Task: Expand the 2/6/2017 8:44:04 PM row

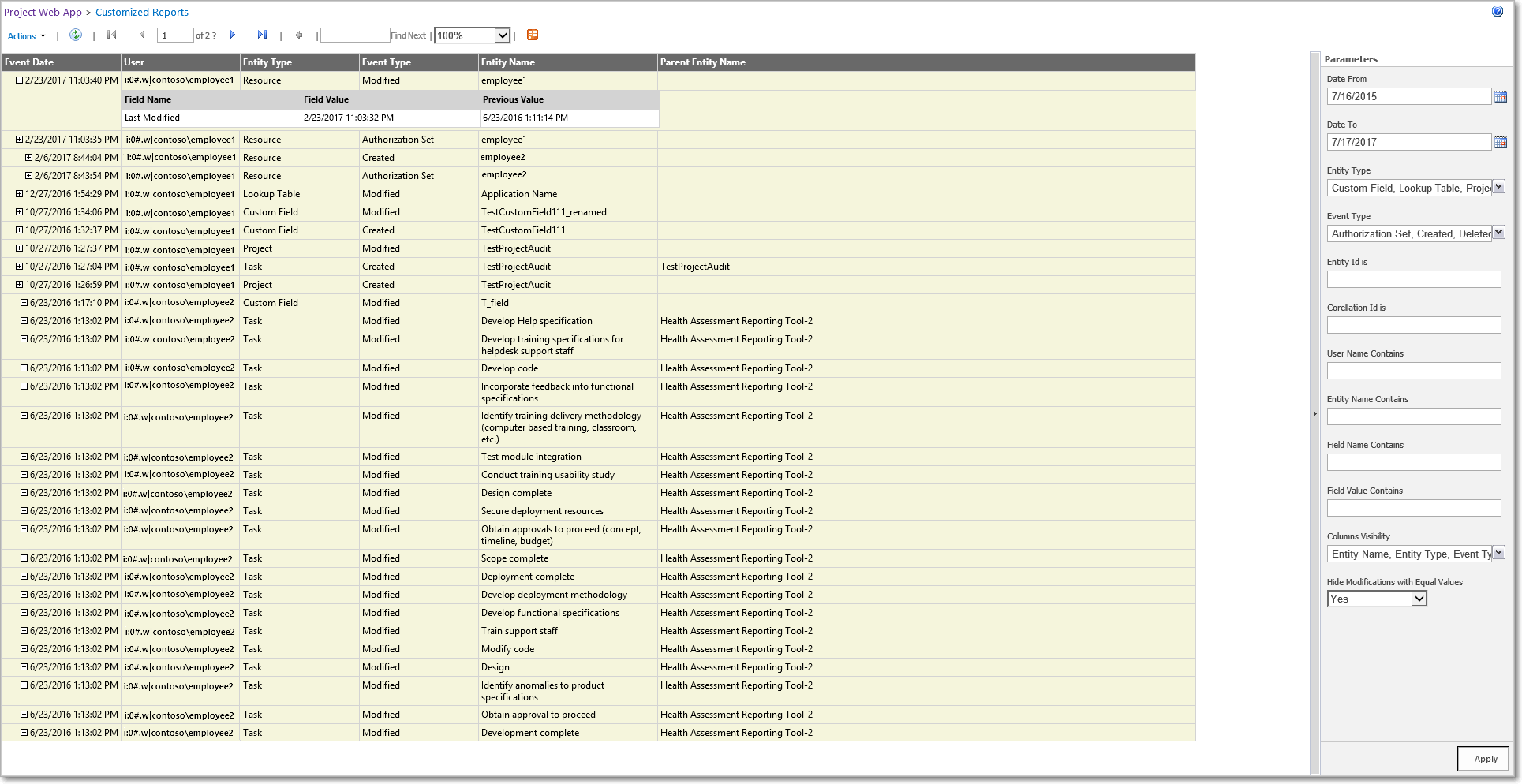Action: coord(29,157)
